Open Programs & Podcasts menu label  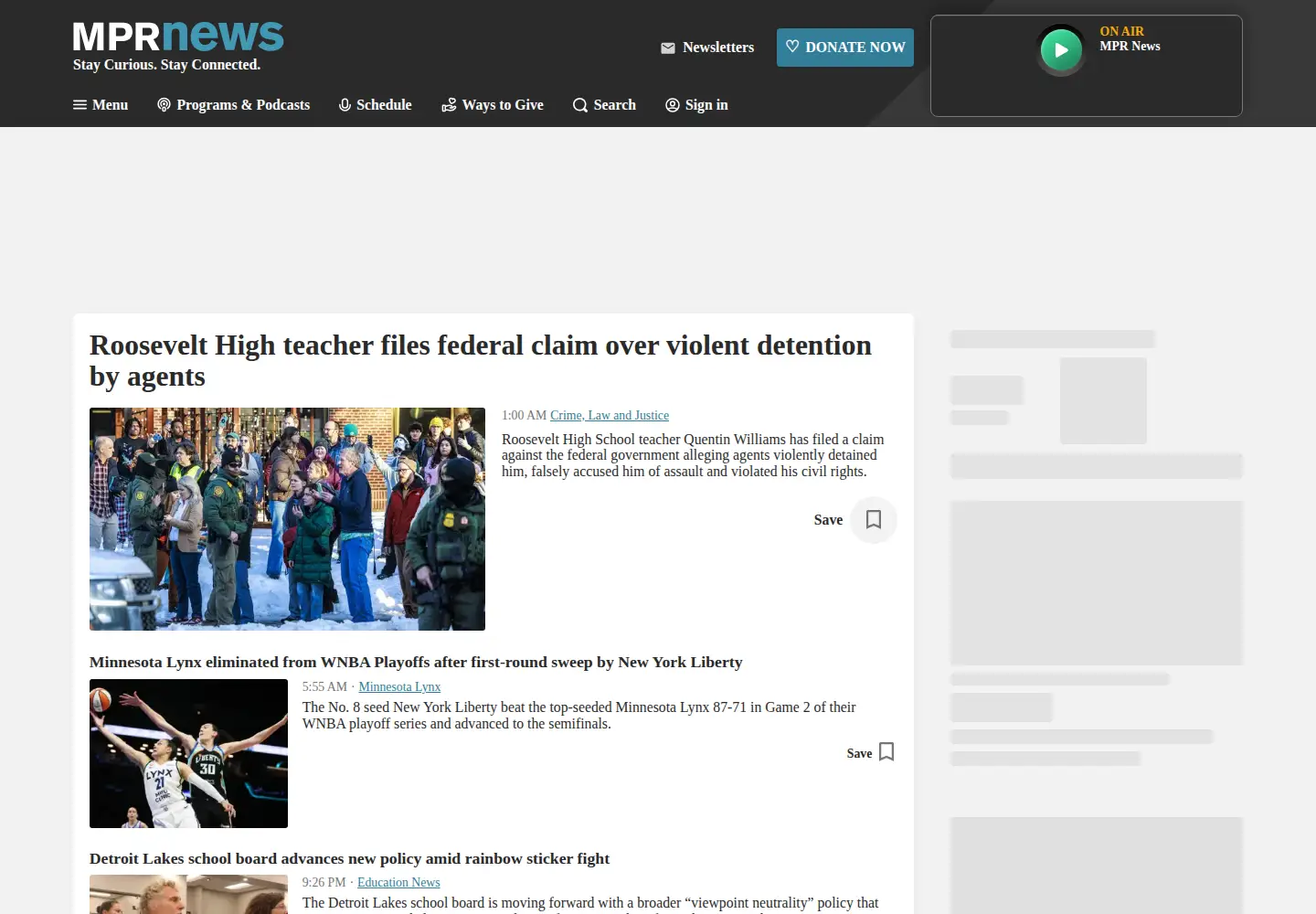[x=243, y=105]
